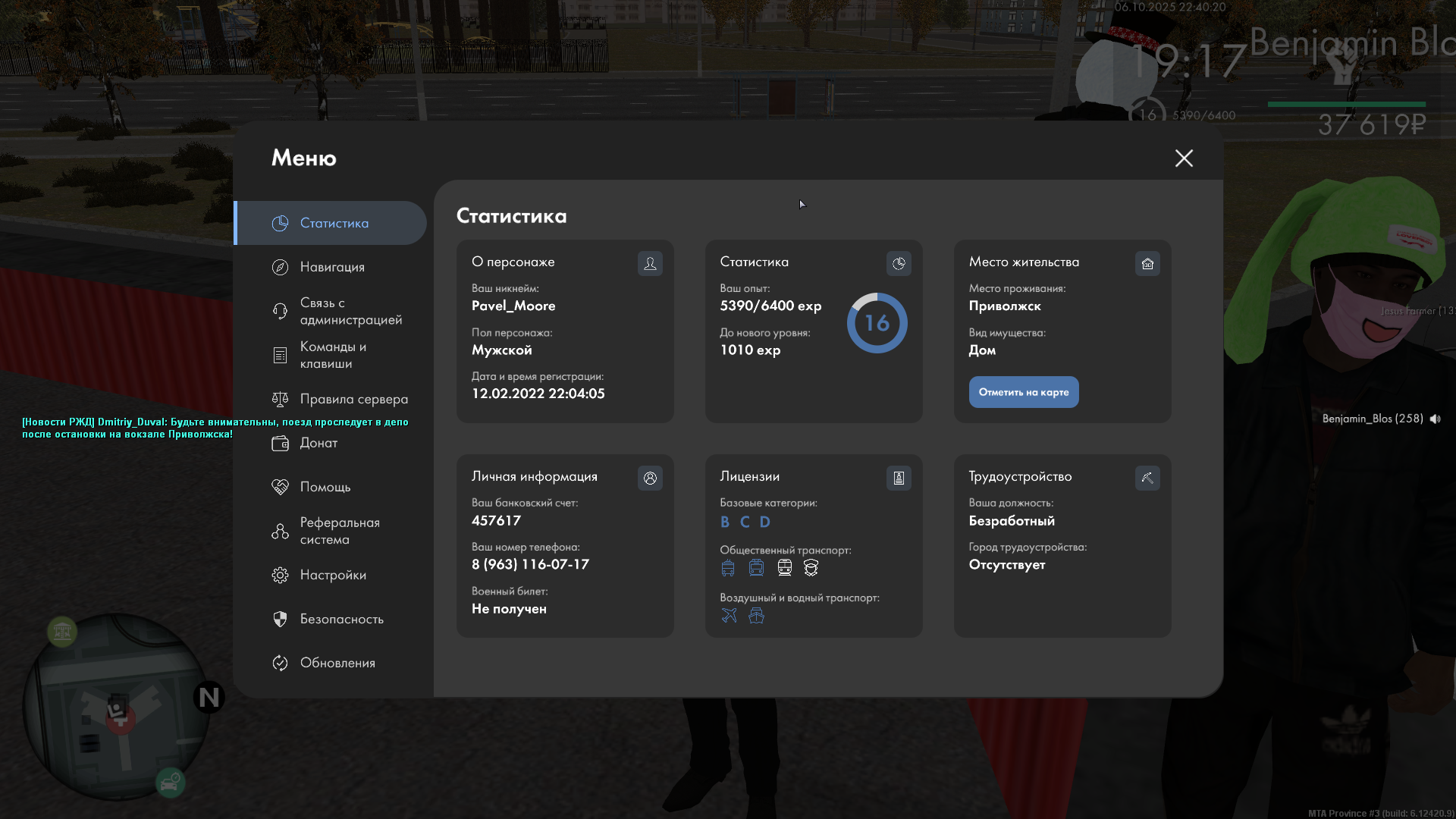Click the boat license icon
The height and width of the screenshot is (819, 1456).
pyautogui.click(x=756, y=615)
